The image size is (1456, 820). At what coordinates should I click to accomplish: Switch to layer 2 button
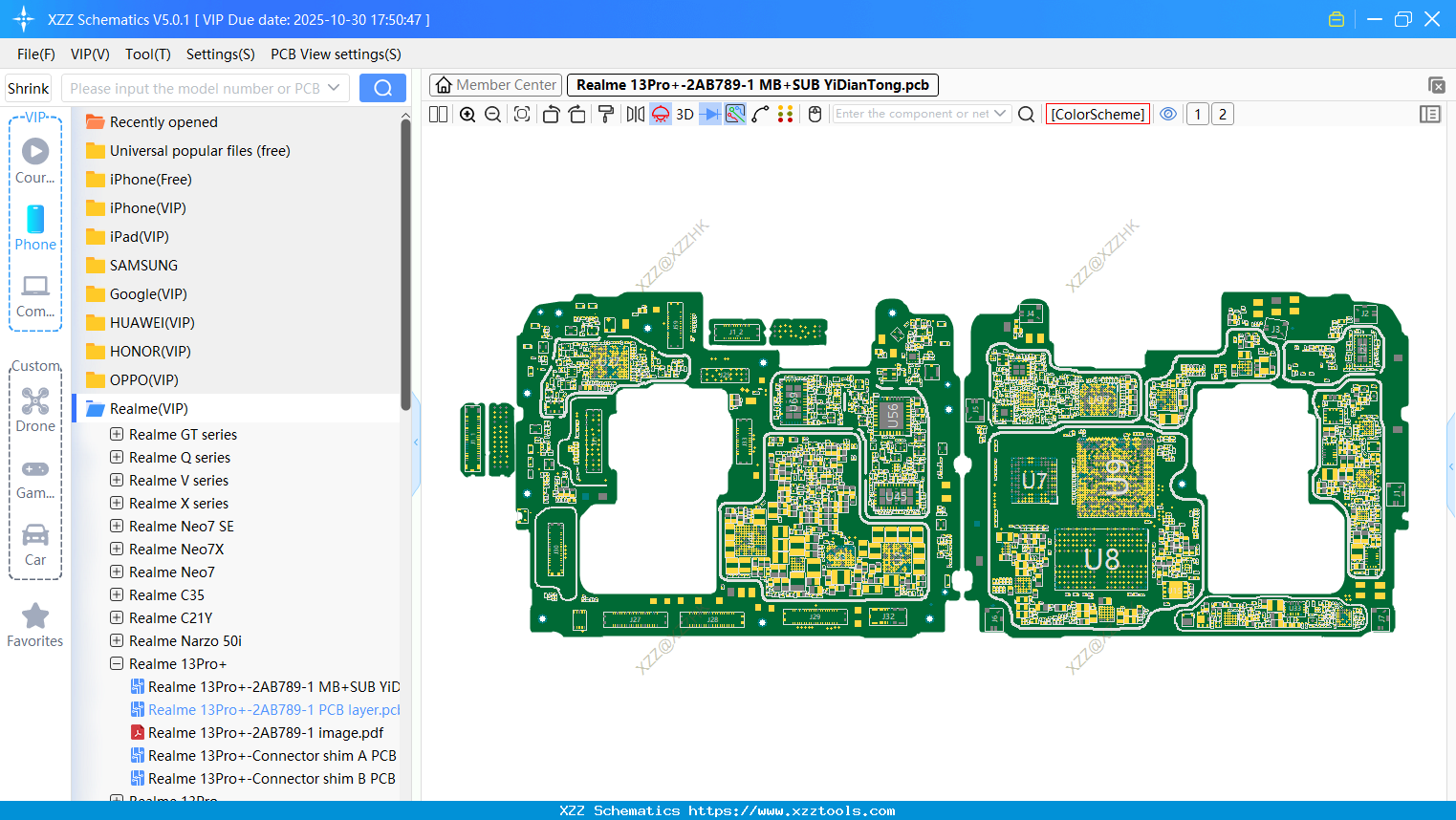point(1223,114)
